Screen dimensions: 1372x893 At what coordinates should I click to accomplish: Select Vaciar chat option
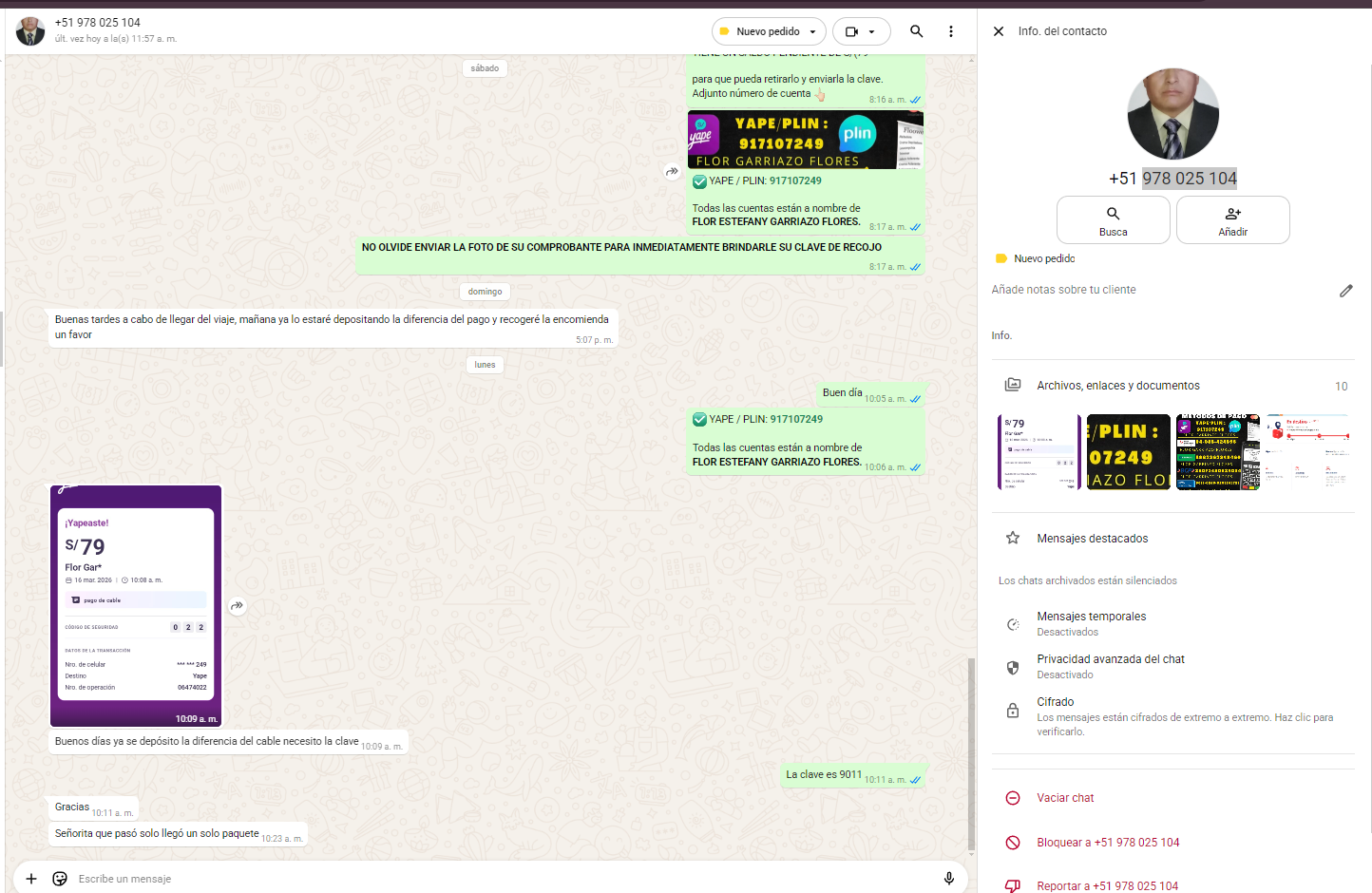(1064, 798)
